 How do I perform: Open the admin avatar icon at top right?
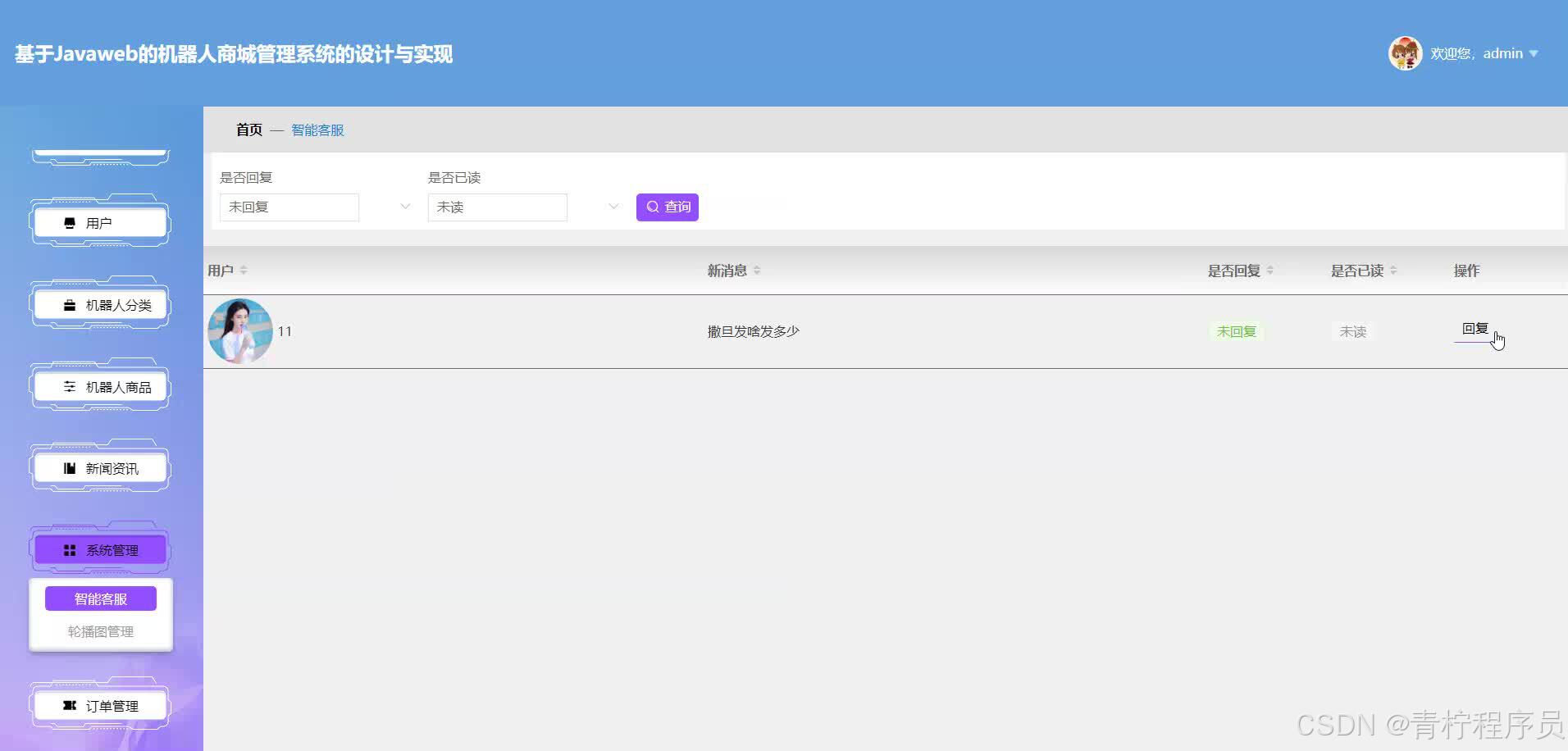tap(1404, 52)
